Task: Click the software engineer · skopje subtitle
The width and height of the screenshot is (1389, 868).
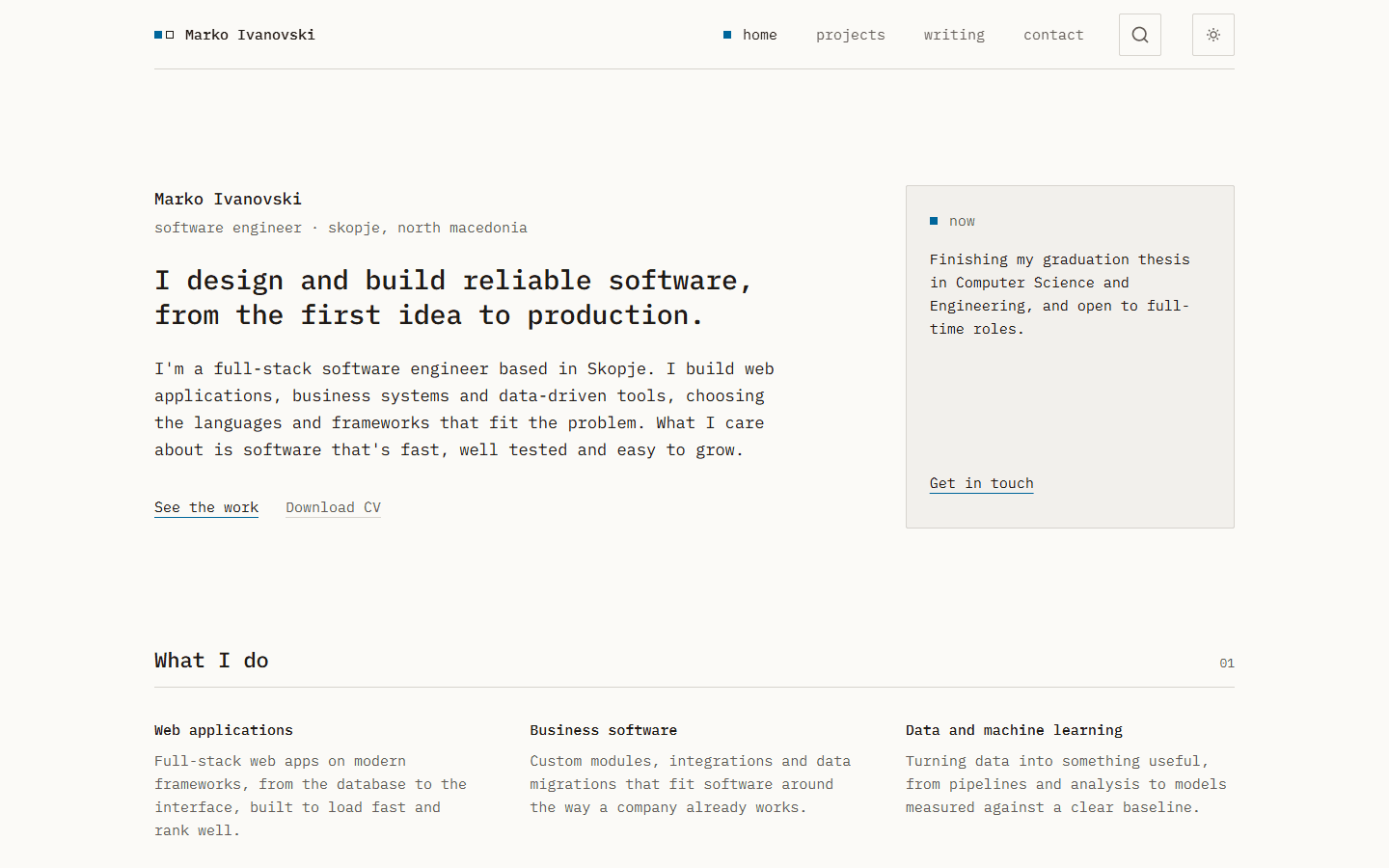Action: pyautogui.click(x=340, y=228)
